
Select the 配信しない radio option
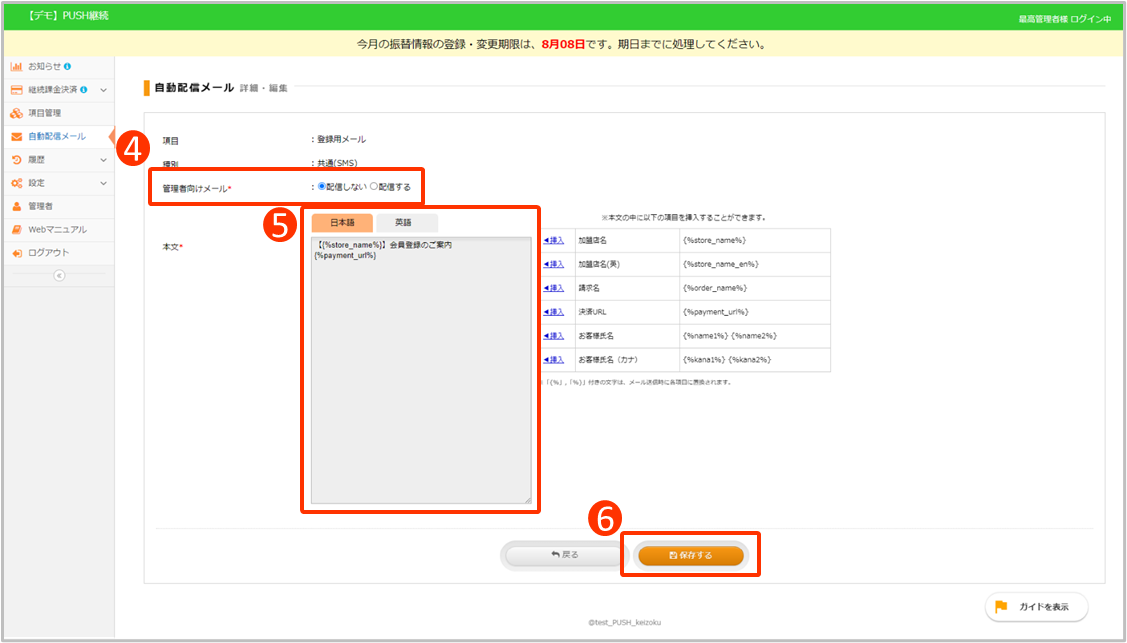(x=322, y=186)
